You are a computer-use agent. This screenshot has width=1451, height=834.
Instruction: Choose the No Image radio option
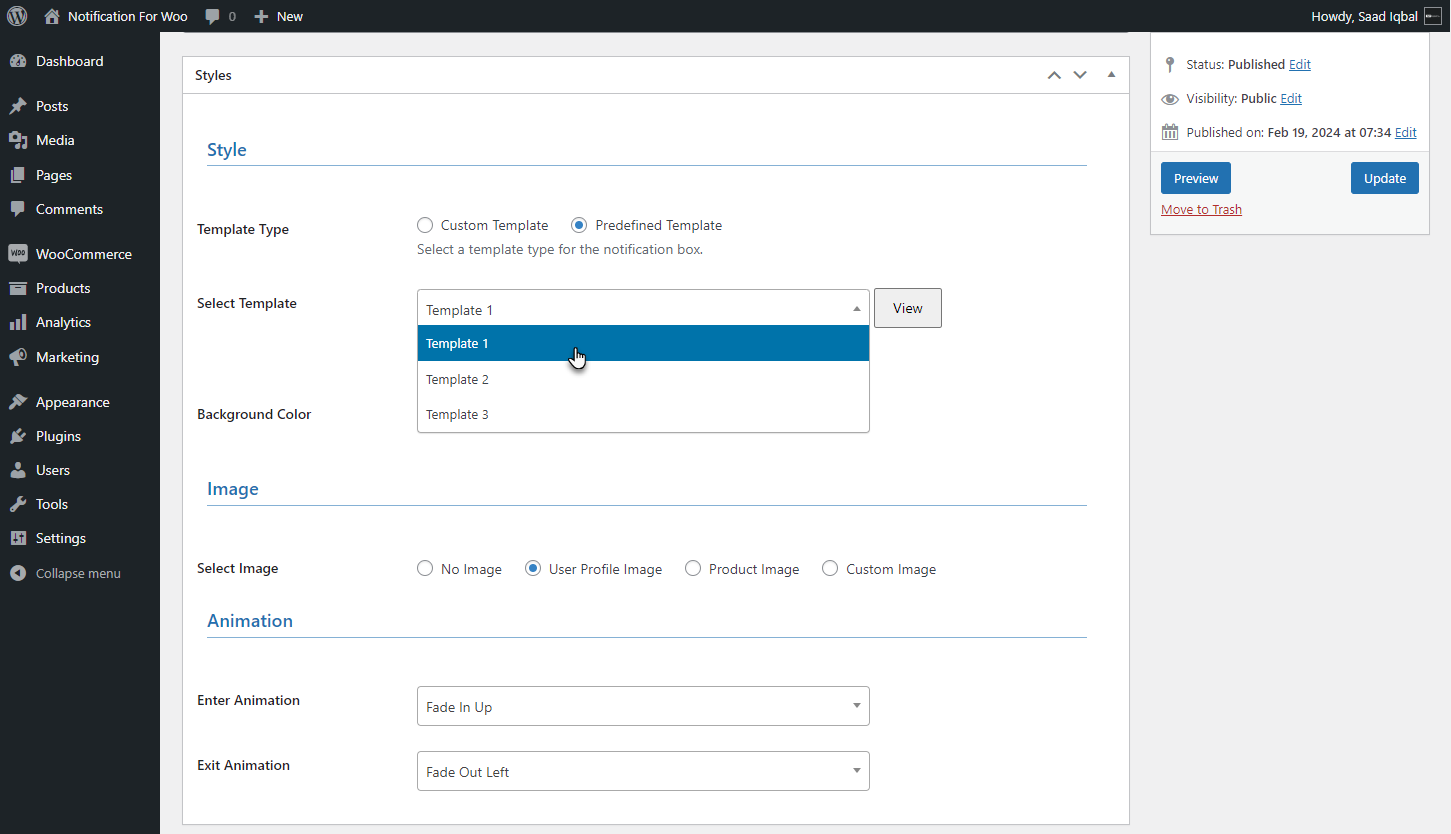click(x=425, y=568)
